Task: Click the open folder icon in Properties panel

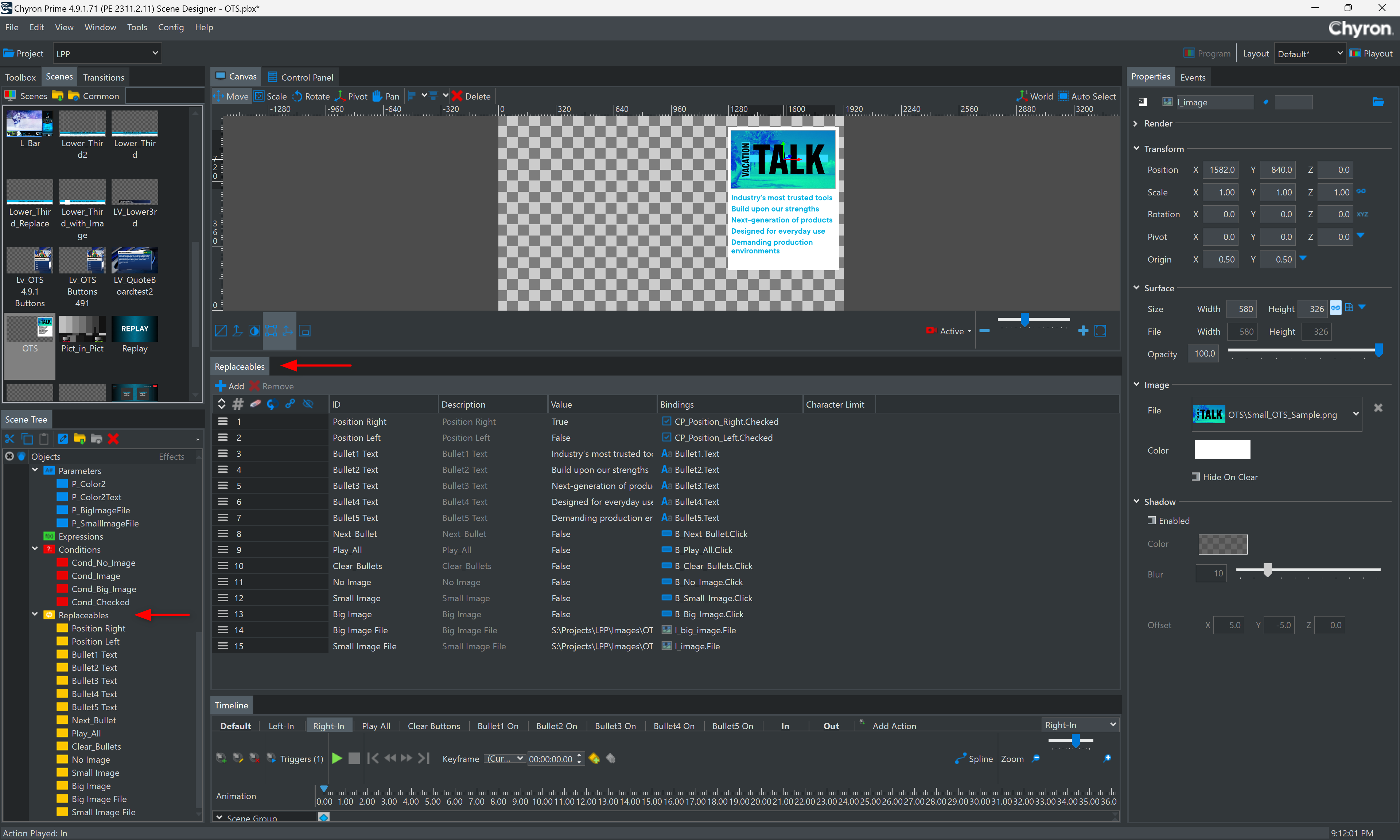Action: 1378,102
